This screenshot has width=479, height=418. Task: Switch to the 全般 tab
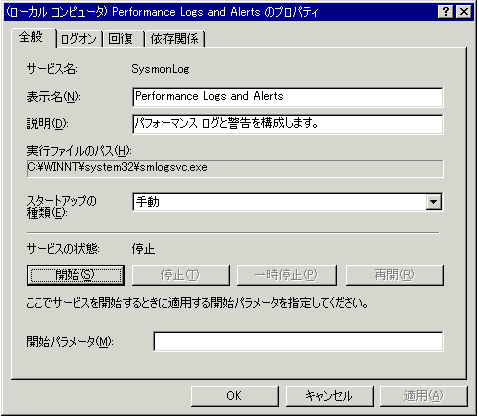click(31, 37)
